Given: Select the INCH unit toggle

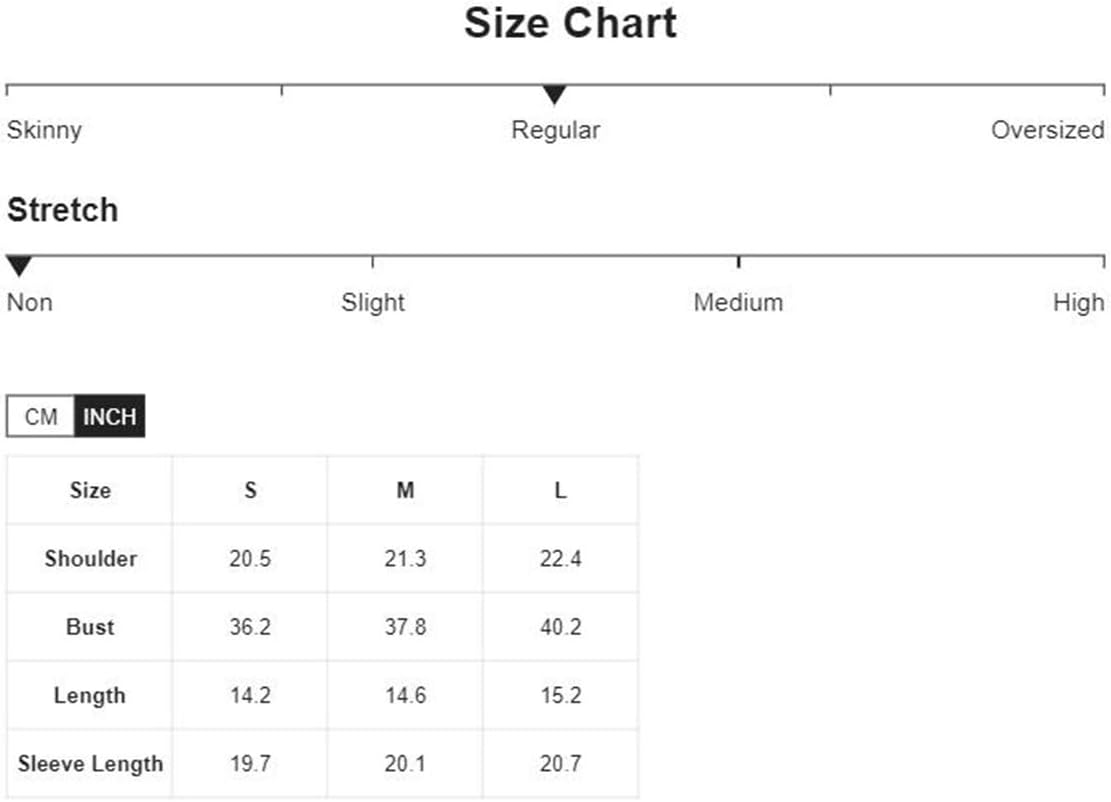Looking at the screenshot, I should pyautogui.click(x=110, y=416).
